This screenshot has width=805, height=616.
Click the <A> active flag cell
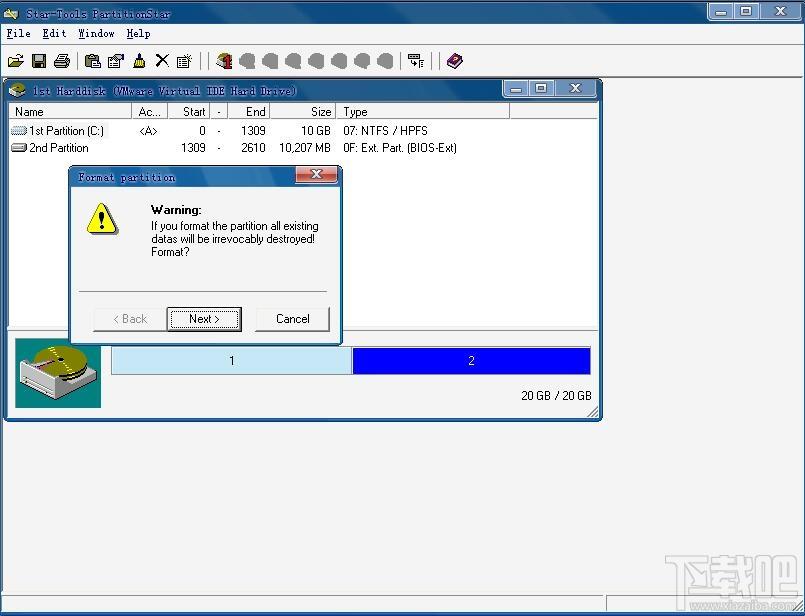point(148,131)
